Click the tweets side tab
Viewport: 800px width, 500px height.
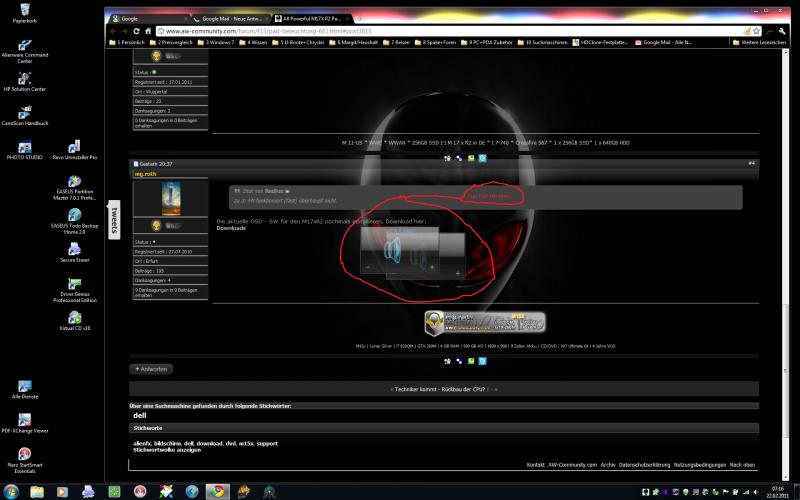114,220
